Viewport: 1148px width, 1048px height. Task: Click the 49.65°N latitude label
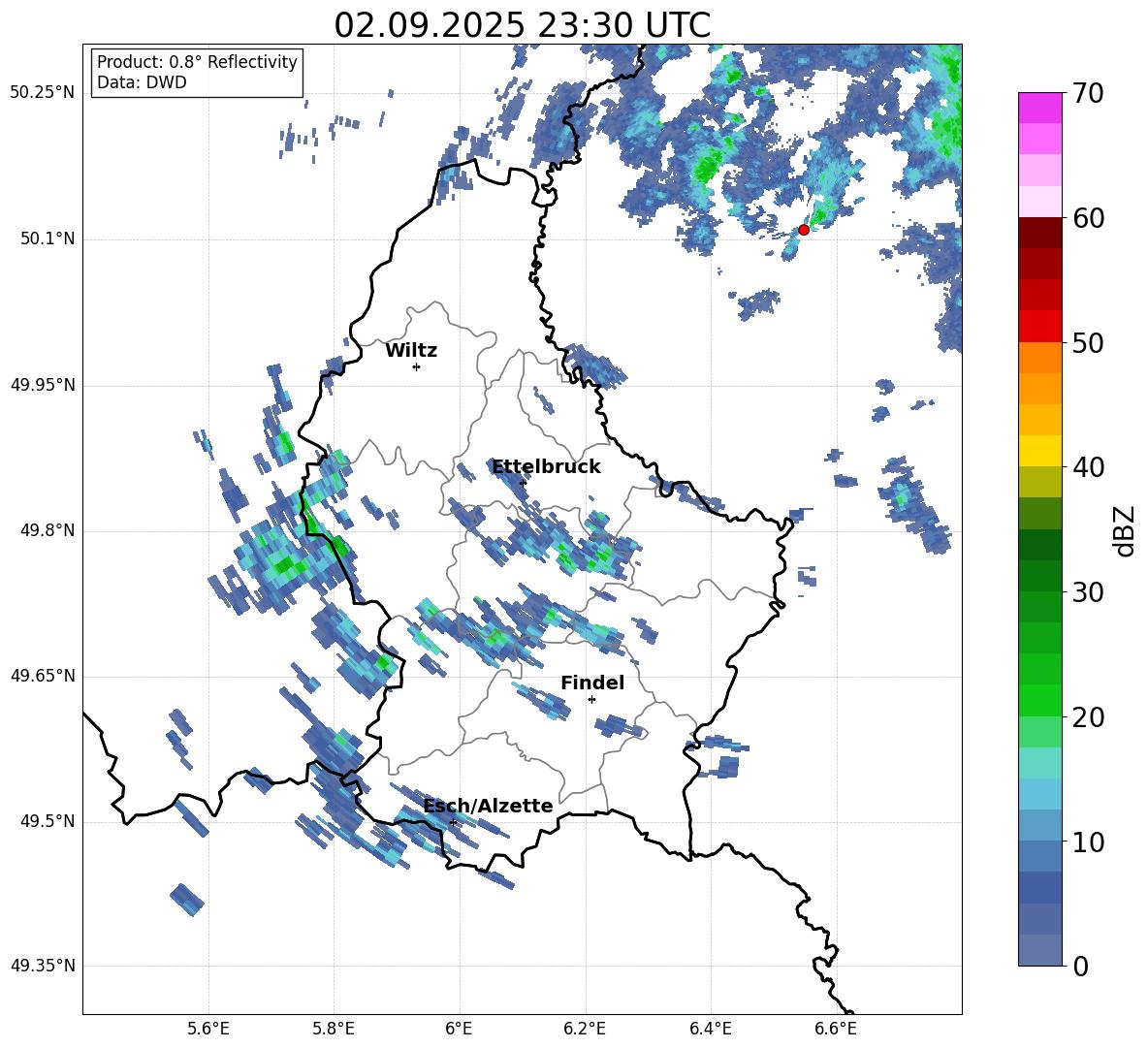[x=43, y=675]
